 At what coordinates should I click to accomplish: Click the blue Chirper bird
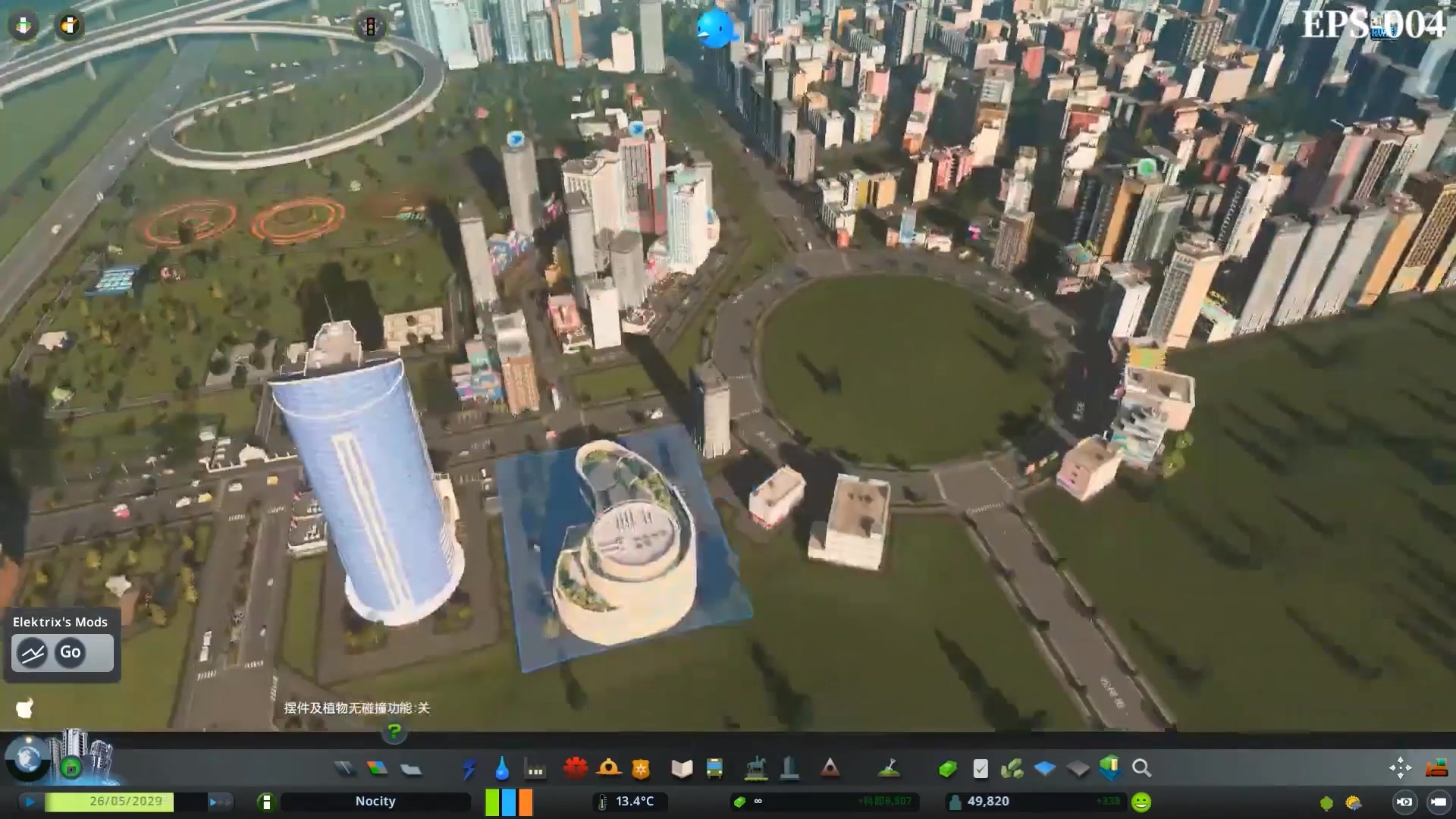pyautogui.click(x=716, y=29)
